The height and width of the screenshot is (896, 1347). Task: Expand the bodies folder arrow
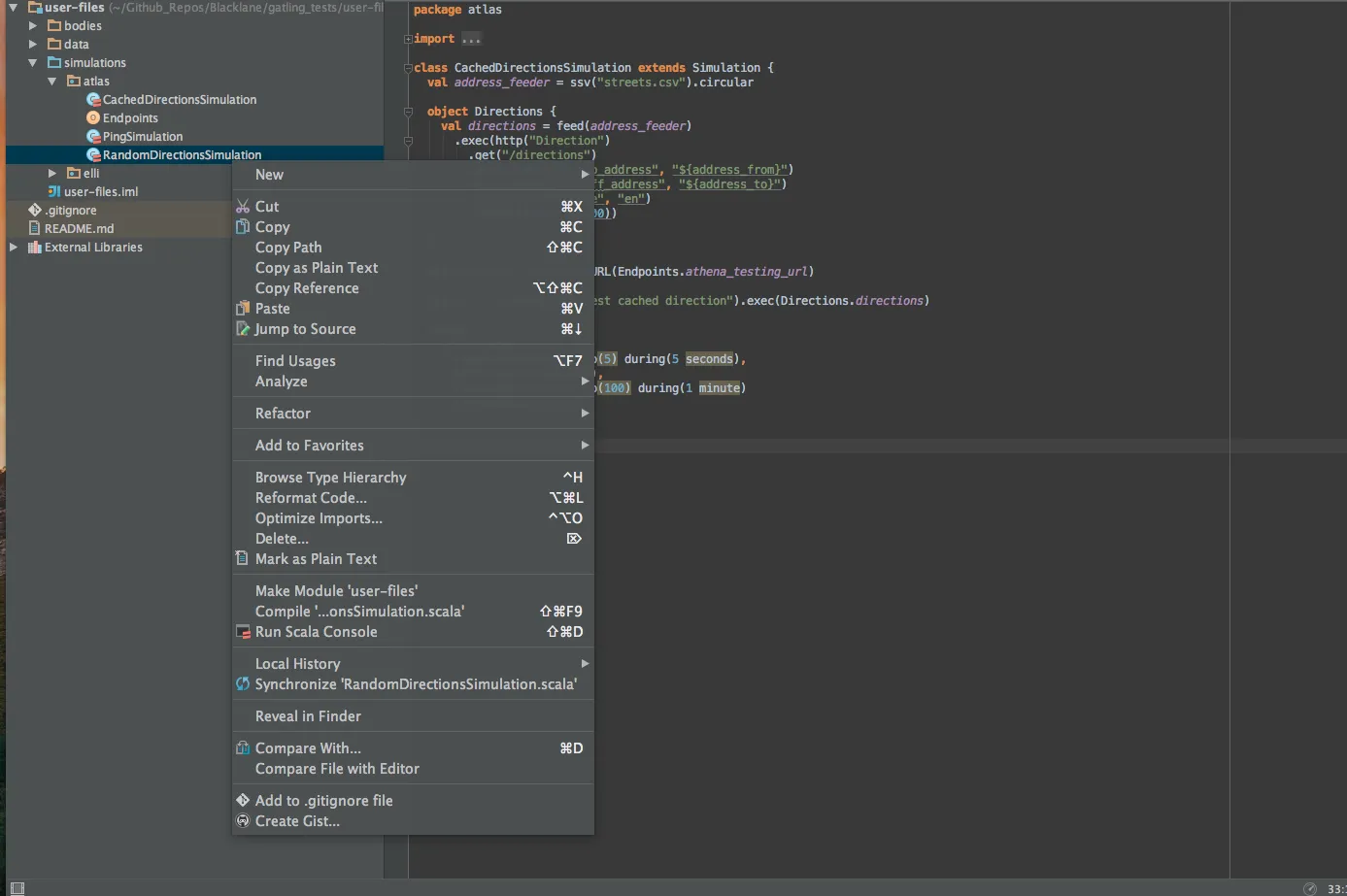(33, 26)
